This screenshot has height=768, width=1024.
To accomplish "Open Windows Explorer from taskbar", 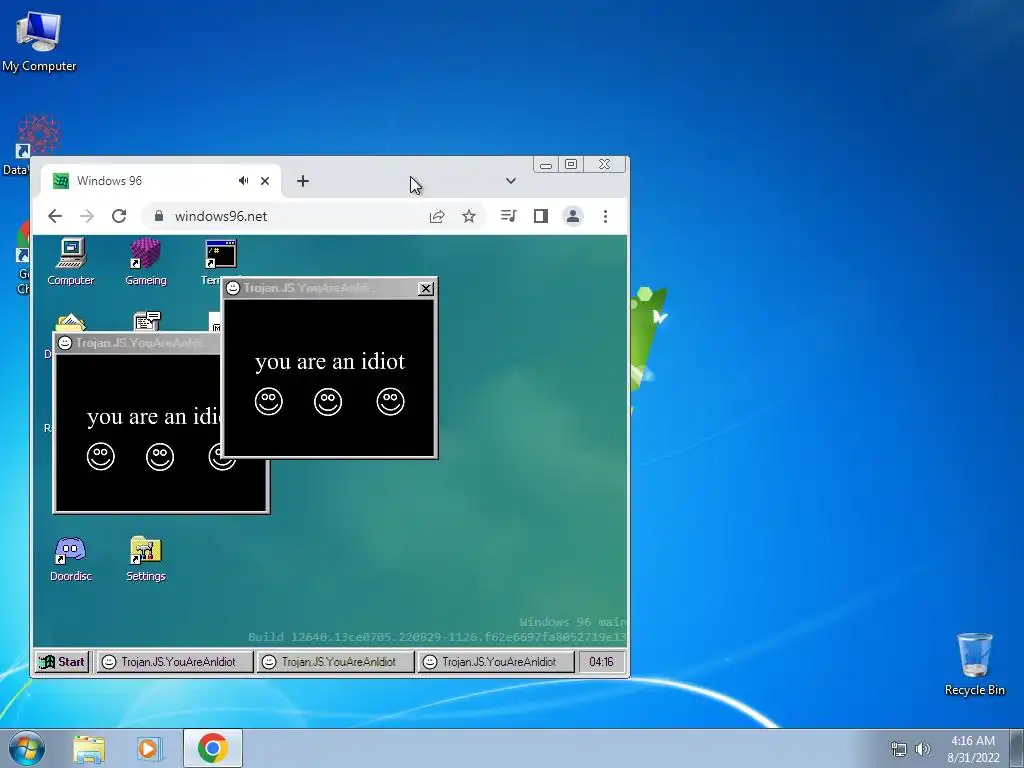I will (x=89, y=748).
